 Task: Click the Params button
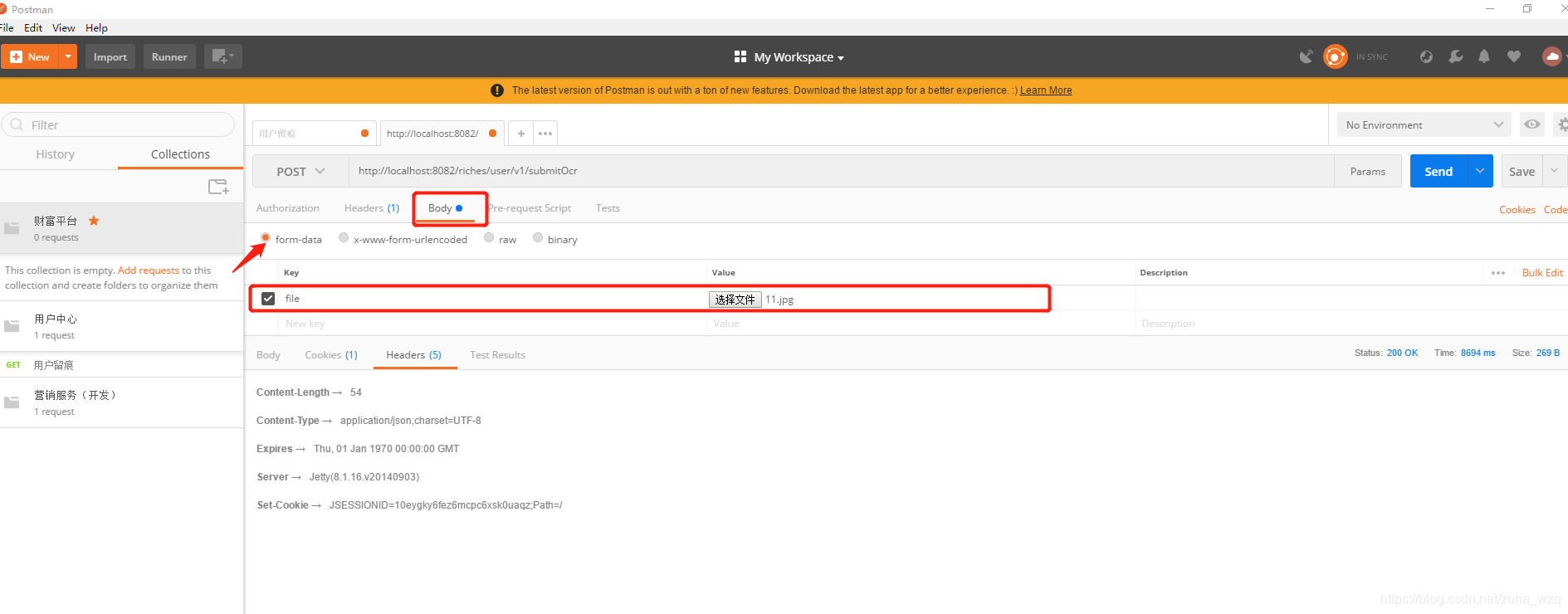tap(1367, 171)
